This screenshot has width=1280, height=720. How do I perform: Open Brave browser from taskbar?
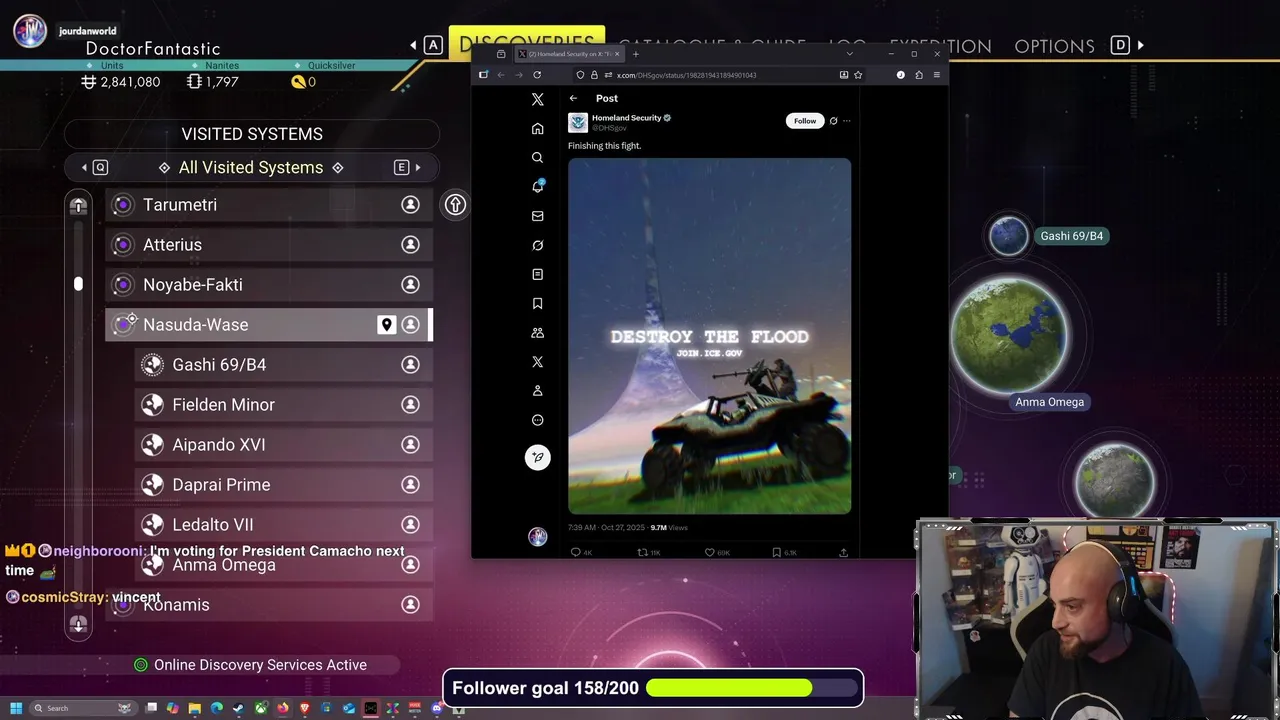click(305, 708)
